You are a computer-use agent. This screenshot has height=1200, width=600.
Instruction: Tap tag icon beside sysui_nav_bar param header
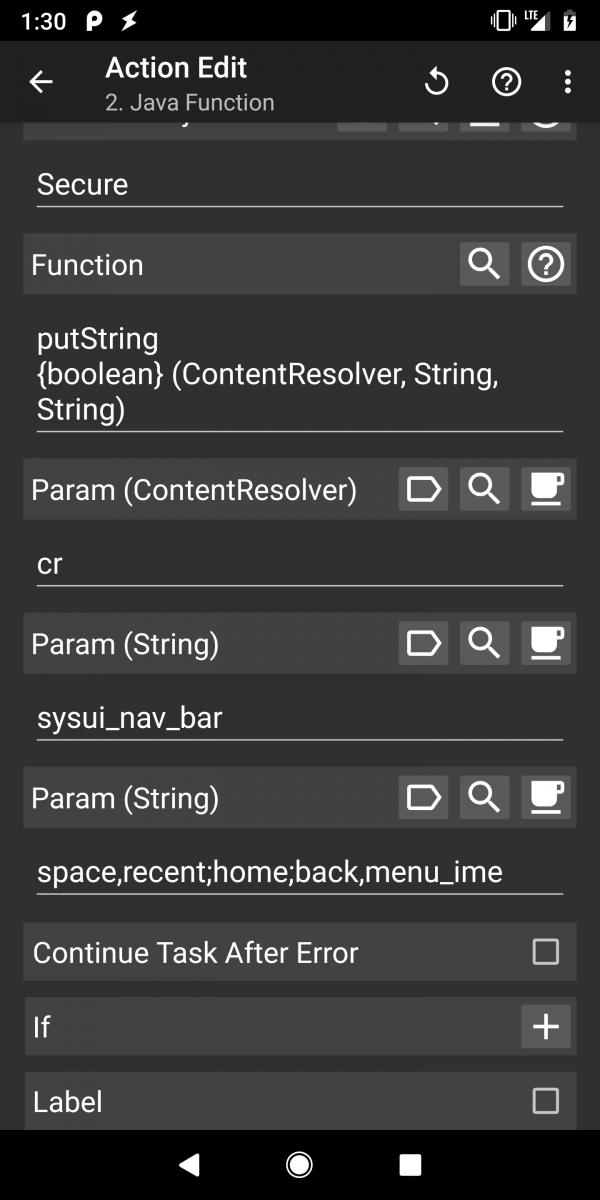click(x=423, y=644)
